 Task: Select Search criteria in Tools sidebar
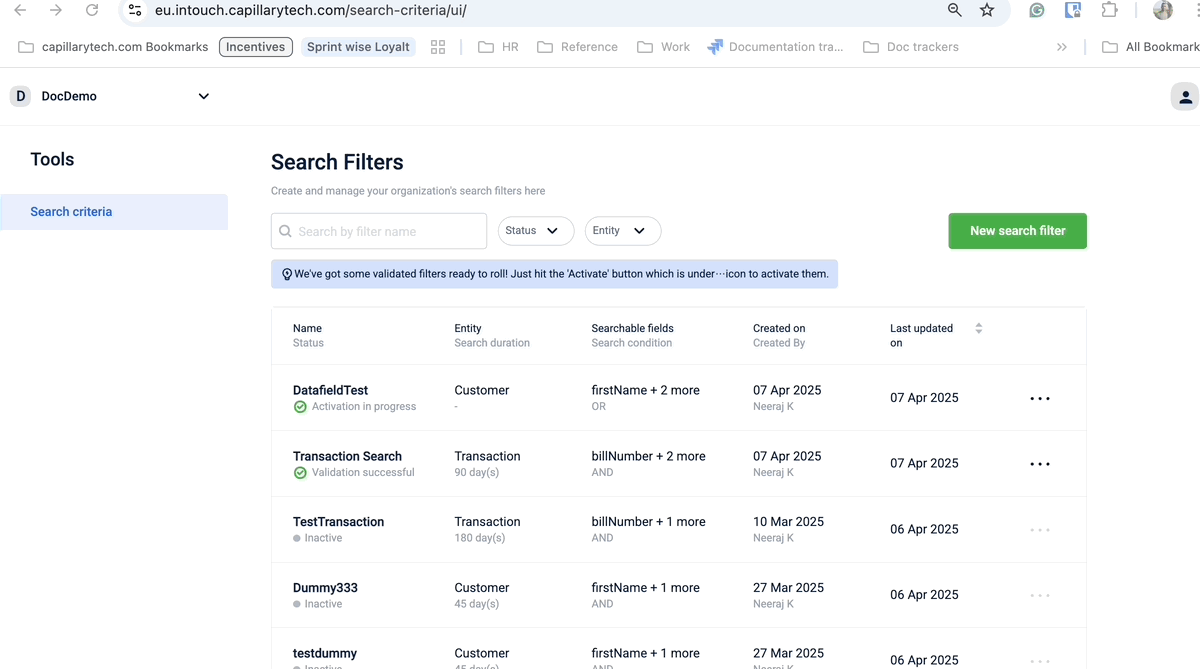[x=114, y=212]
